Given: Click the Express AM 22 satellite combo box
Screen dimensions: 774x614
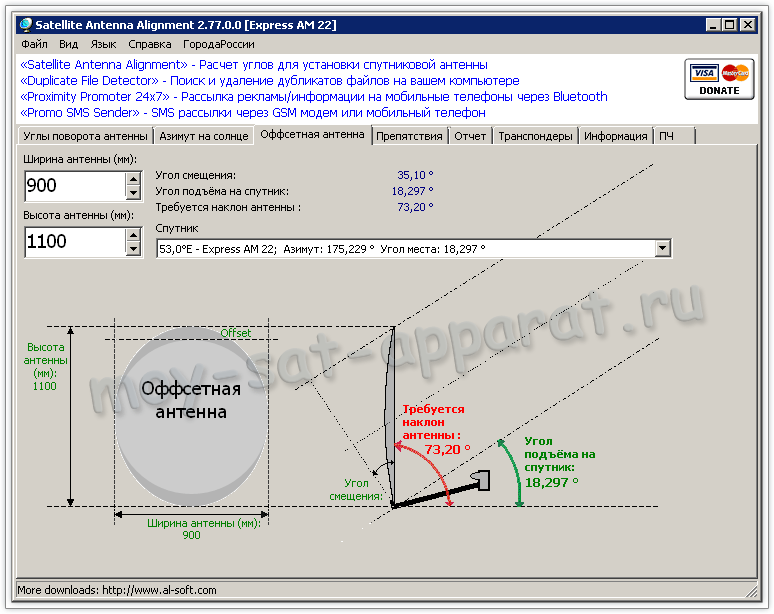Looking at the screenshot, I should (414, 249).
